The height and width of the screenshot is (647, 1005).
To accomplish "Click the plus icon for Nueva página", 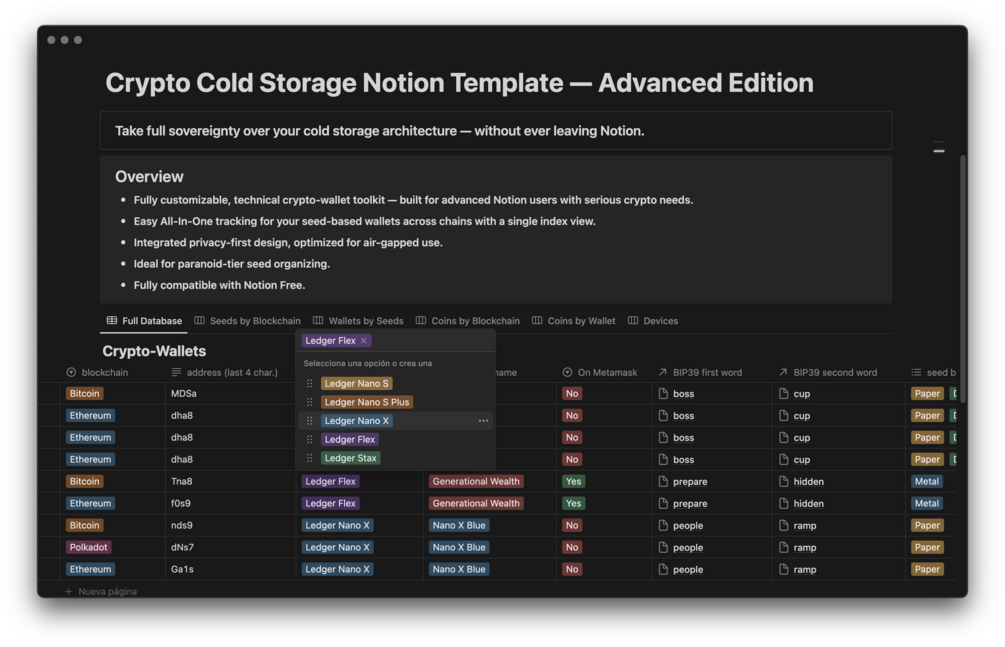I will click(68, 591).
